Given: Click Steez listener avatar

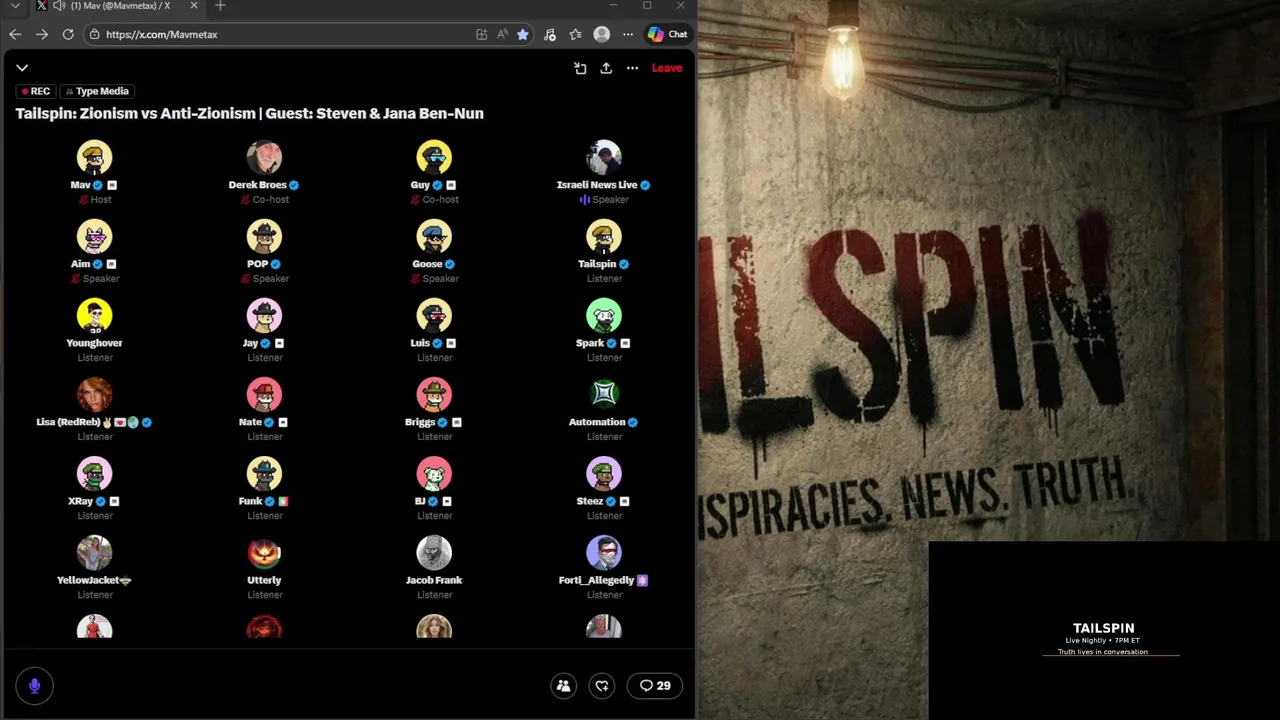Looking at the screenshot, I should 604,474.
